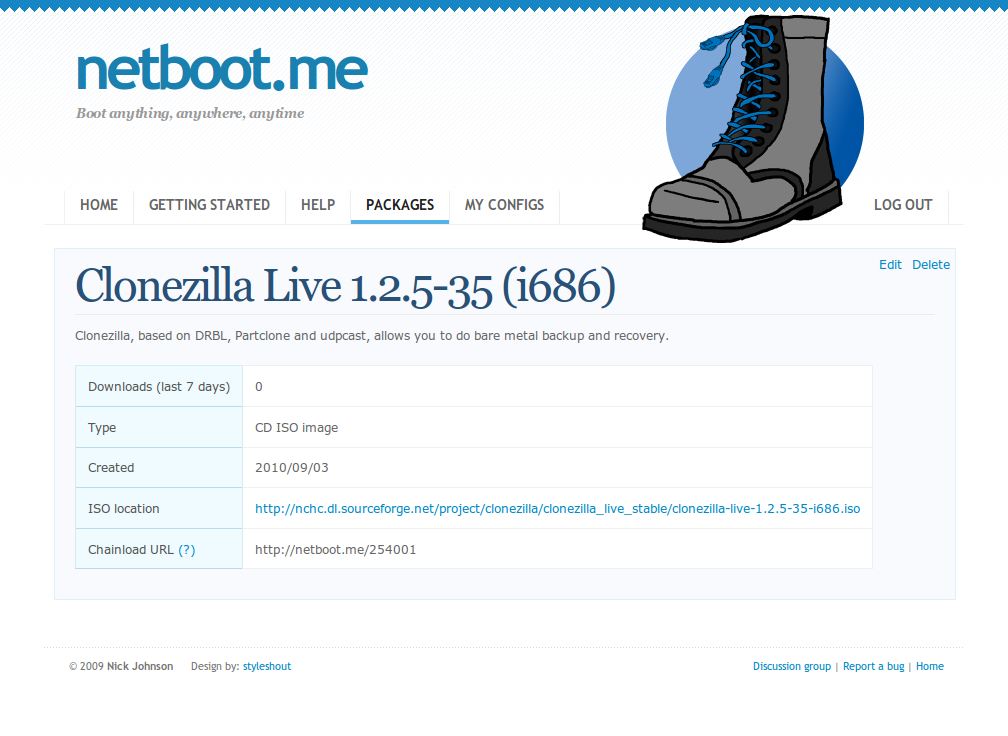Click the © 2009 Nick Johnson footer text
Image resolution: width=1008 pixels, height=736 pixels.
click(121, 667)
